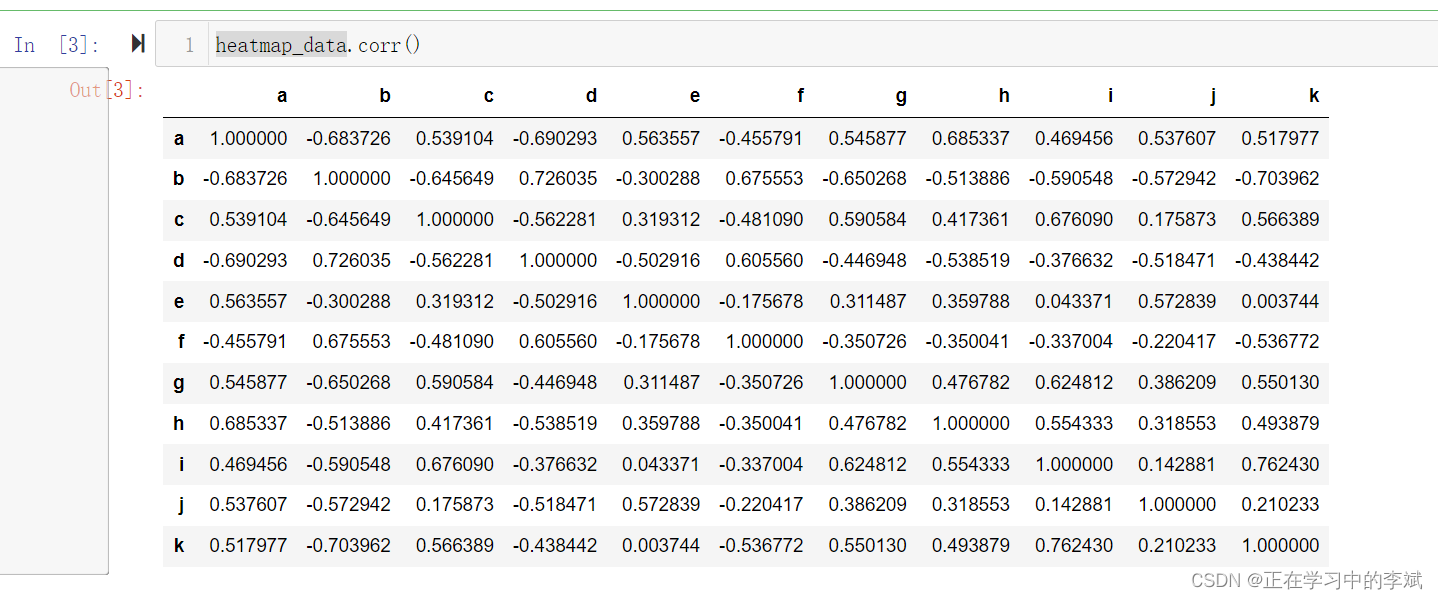Click cell value 0.554333 in row h
Viewport: 1438px width, 599px height.
tap(1074, 423)
